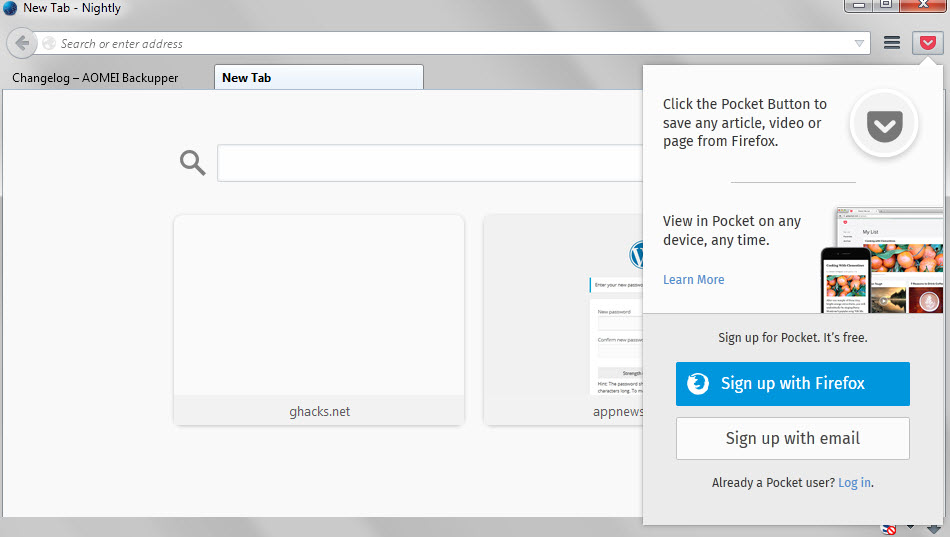Select the New Tab tab
The image size is (950, 537).
click(319, 78)
